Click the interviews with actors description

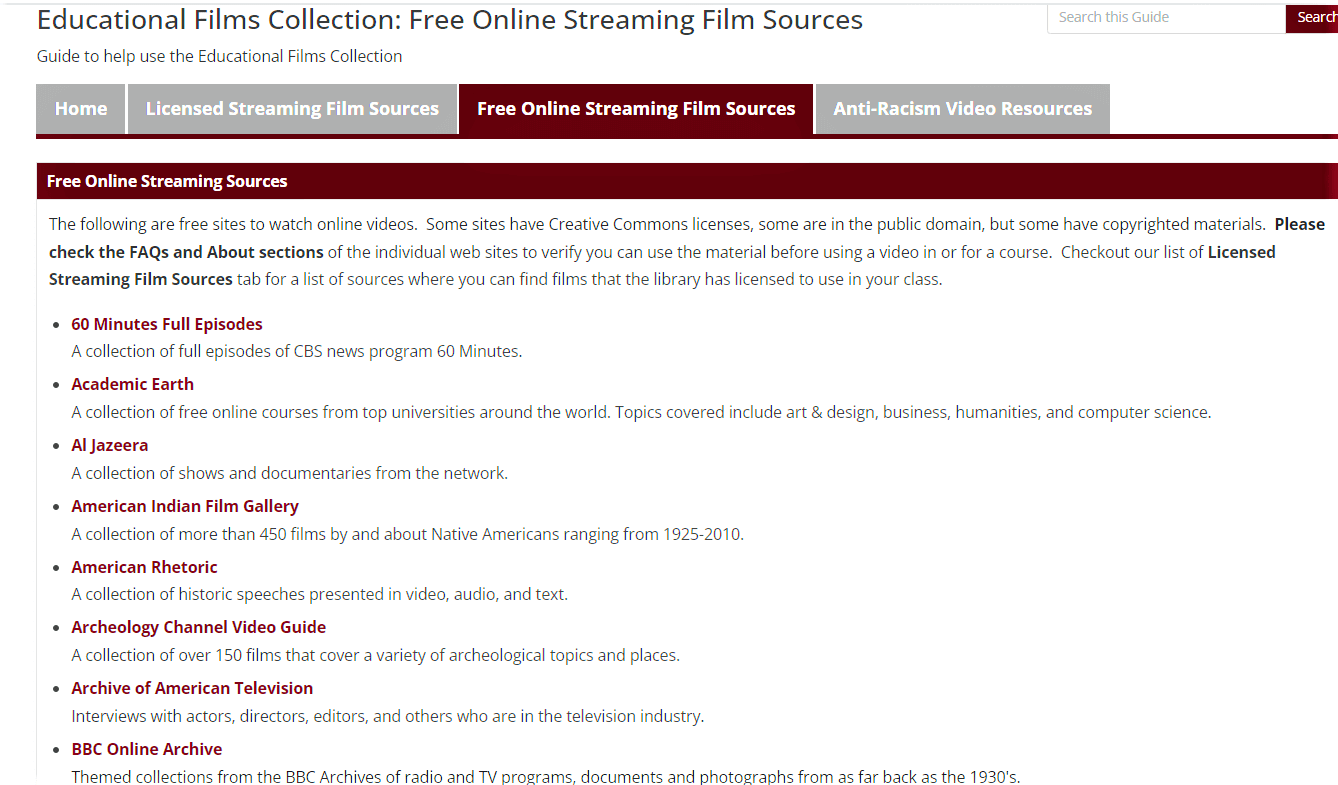[x=388, y=716]
